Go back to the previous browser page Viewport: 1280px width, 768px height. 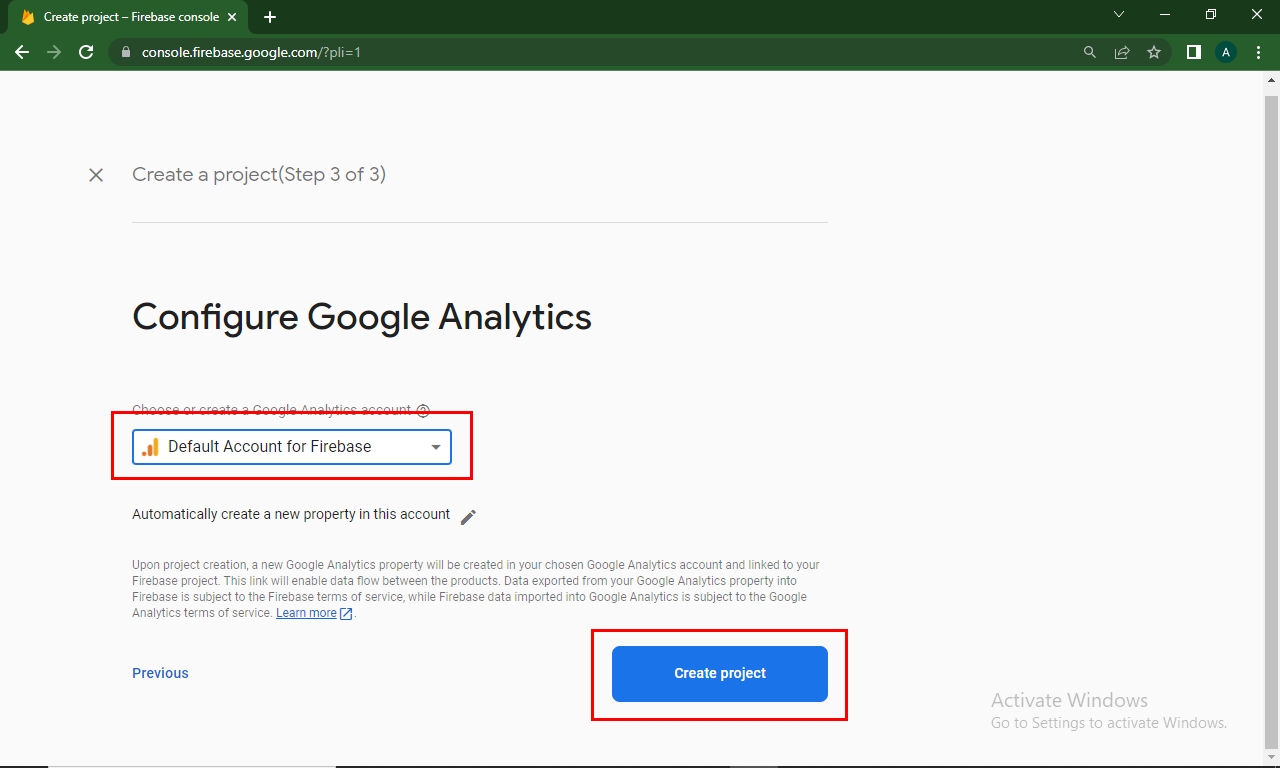(22, 52)
